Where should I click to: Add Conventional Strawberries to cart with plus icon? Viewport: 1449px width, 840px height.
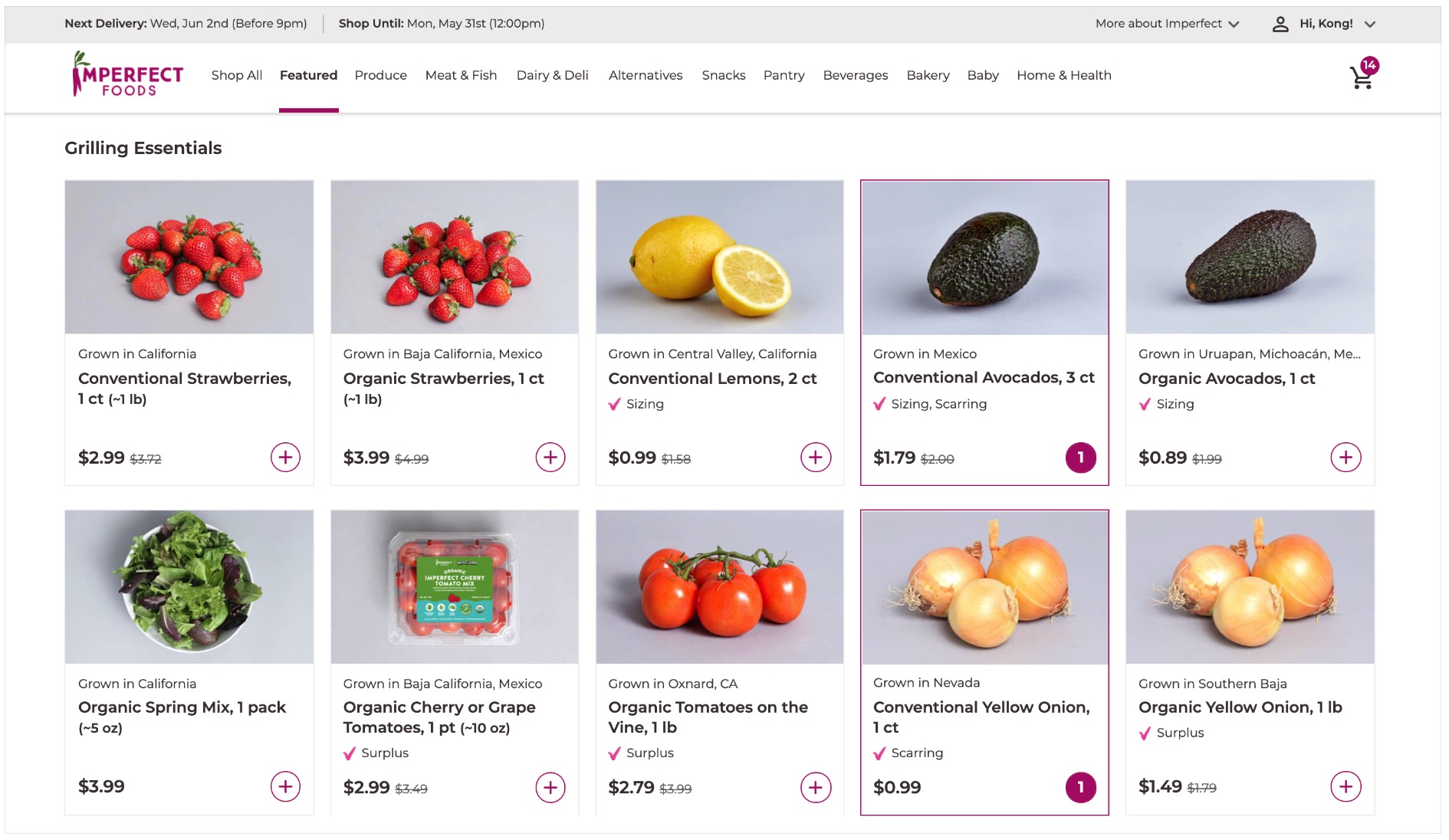point(285,457)
